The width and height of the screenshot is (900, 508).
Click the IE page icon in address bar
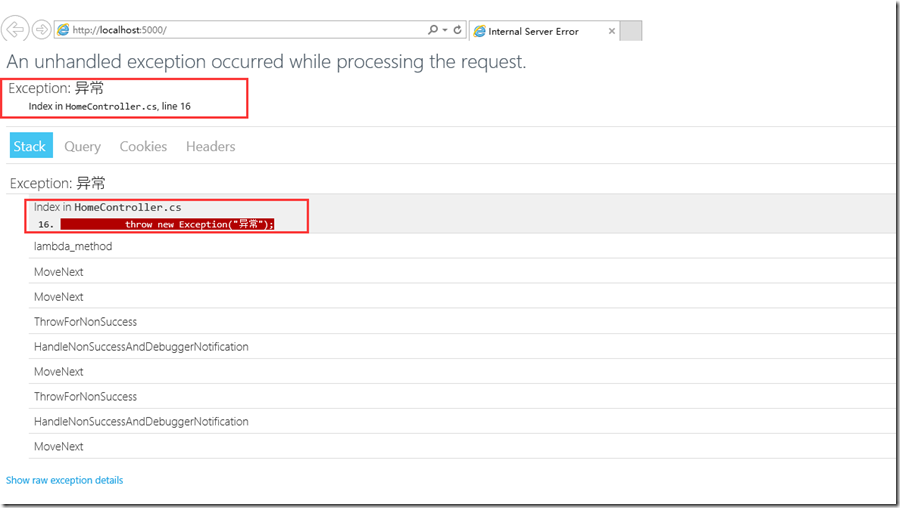pyautogui.click(x=63, y=30)
